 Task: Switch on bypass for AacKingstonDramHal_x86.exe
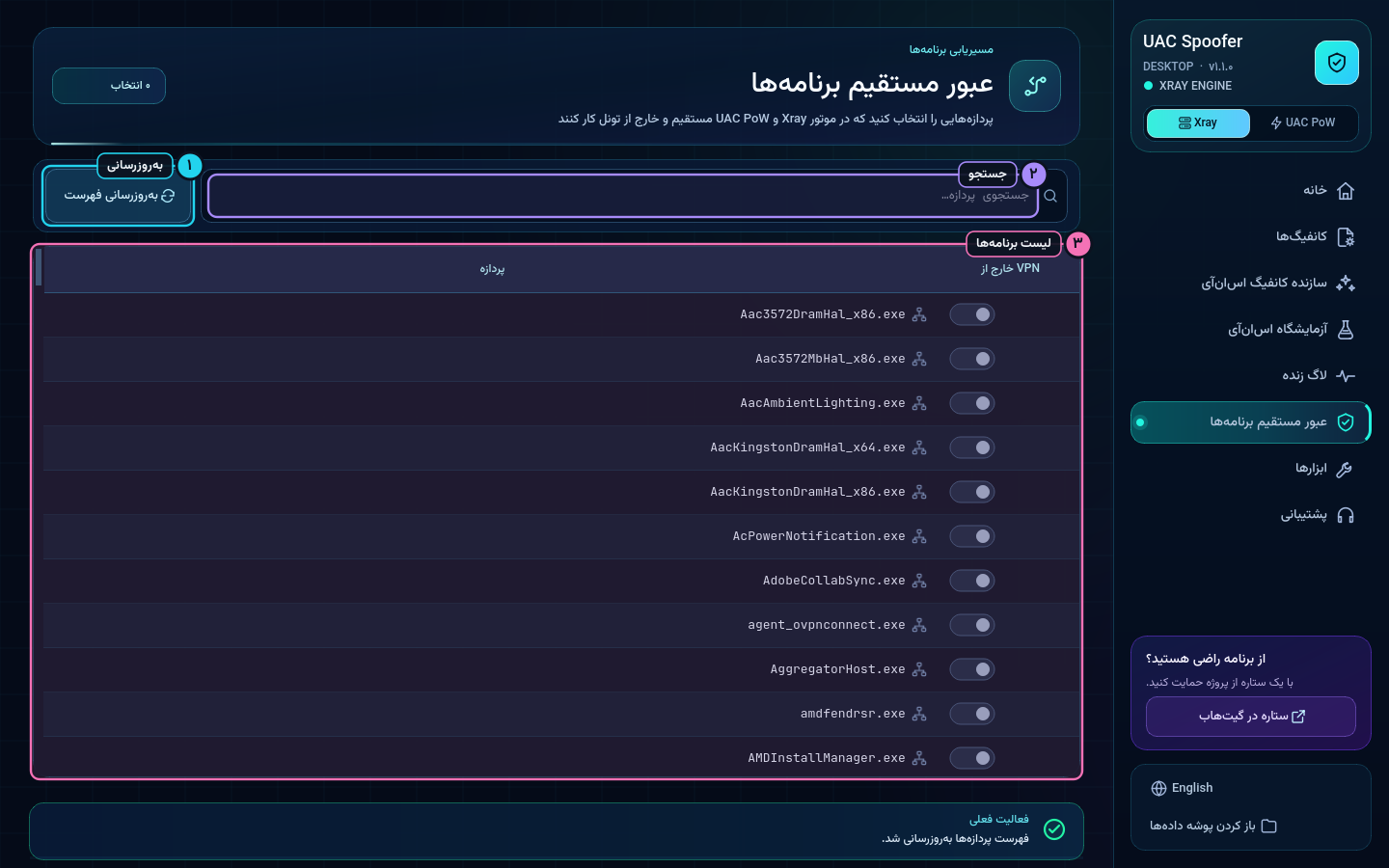pyautogui.click(x=972, y=492)
